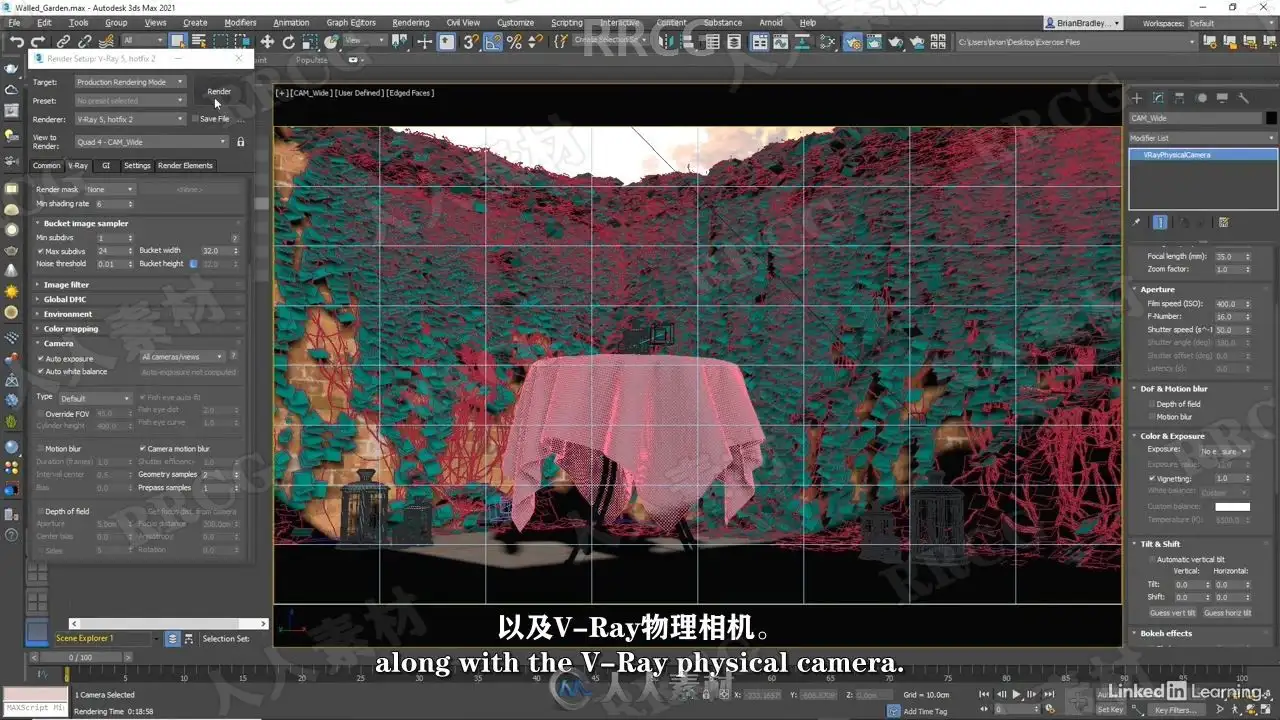
Task: Open the Create panel plus icon
Action: [x=1137, y=98]
